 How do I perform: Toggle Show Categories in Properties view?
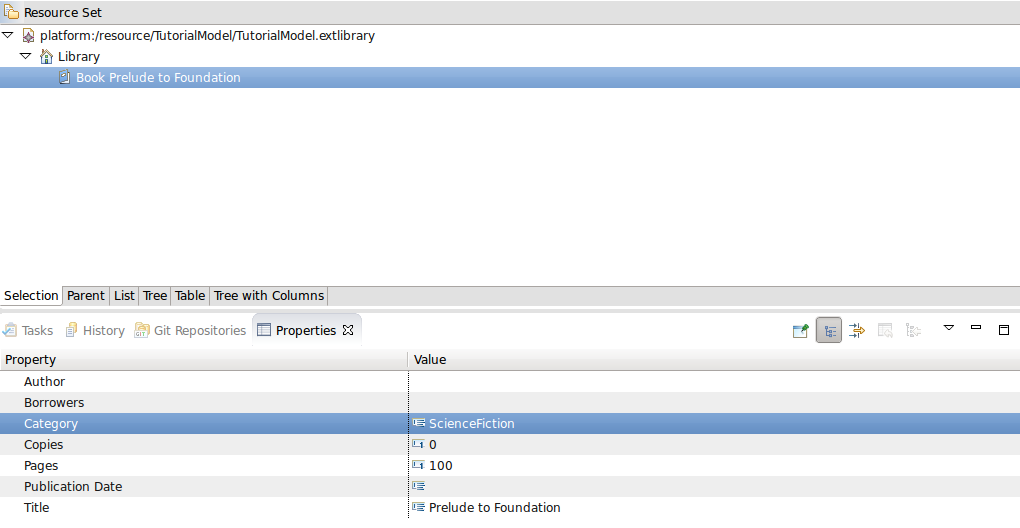pyautogui.click(x=828, y=331)
